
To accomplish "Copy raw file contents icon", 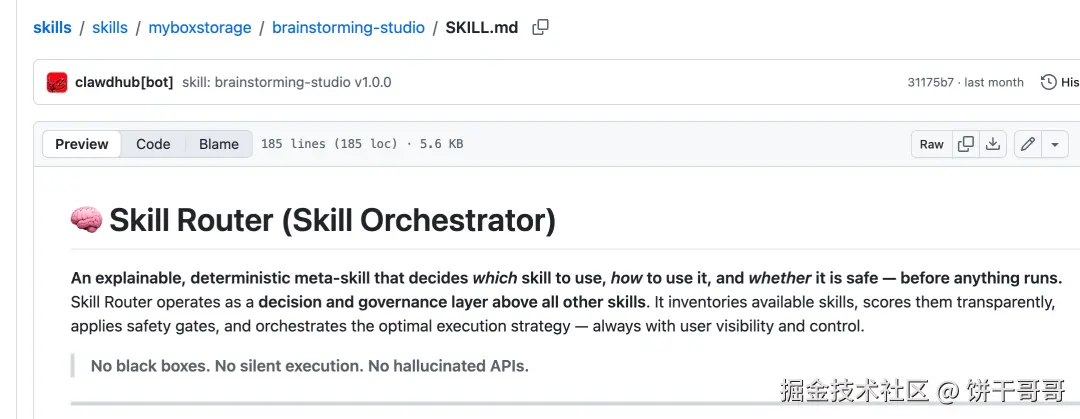I will click(x=966, y=144).
